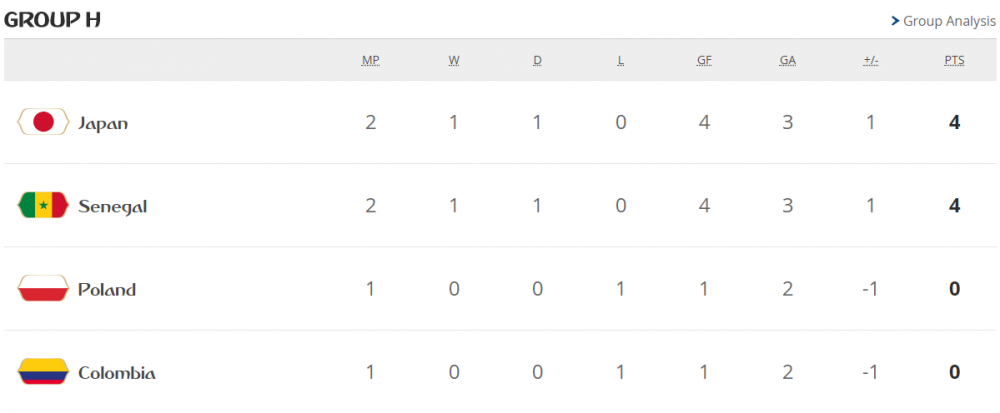
Task: Open the Group Analysis link
Action: click(x=949, y=20)
